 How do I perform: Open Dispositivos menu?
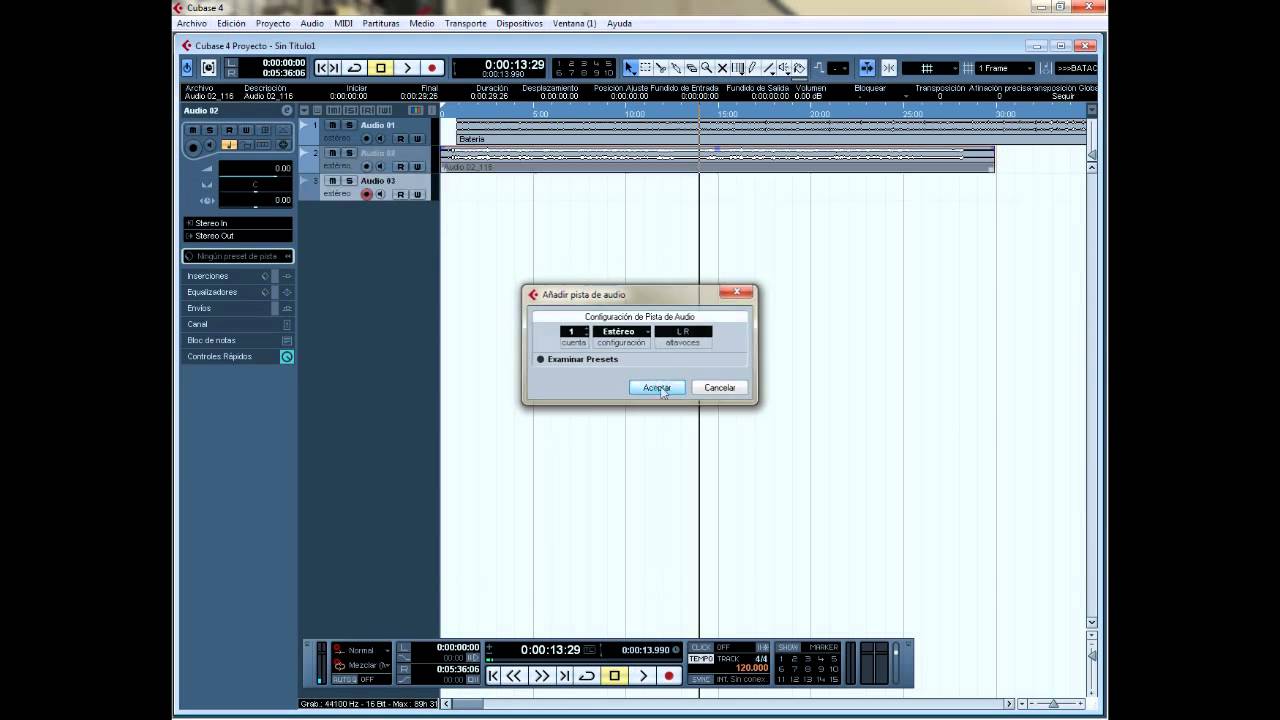point(519,23)
